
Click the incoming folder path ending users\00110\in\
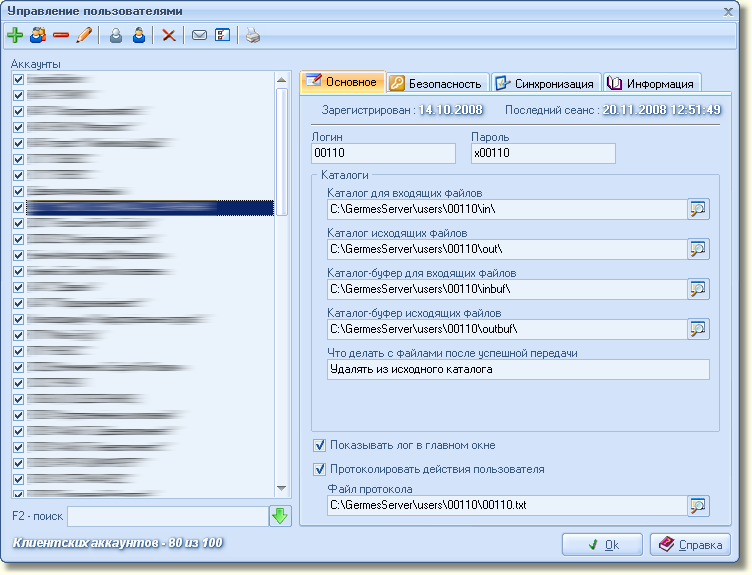(507, 209)
